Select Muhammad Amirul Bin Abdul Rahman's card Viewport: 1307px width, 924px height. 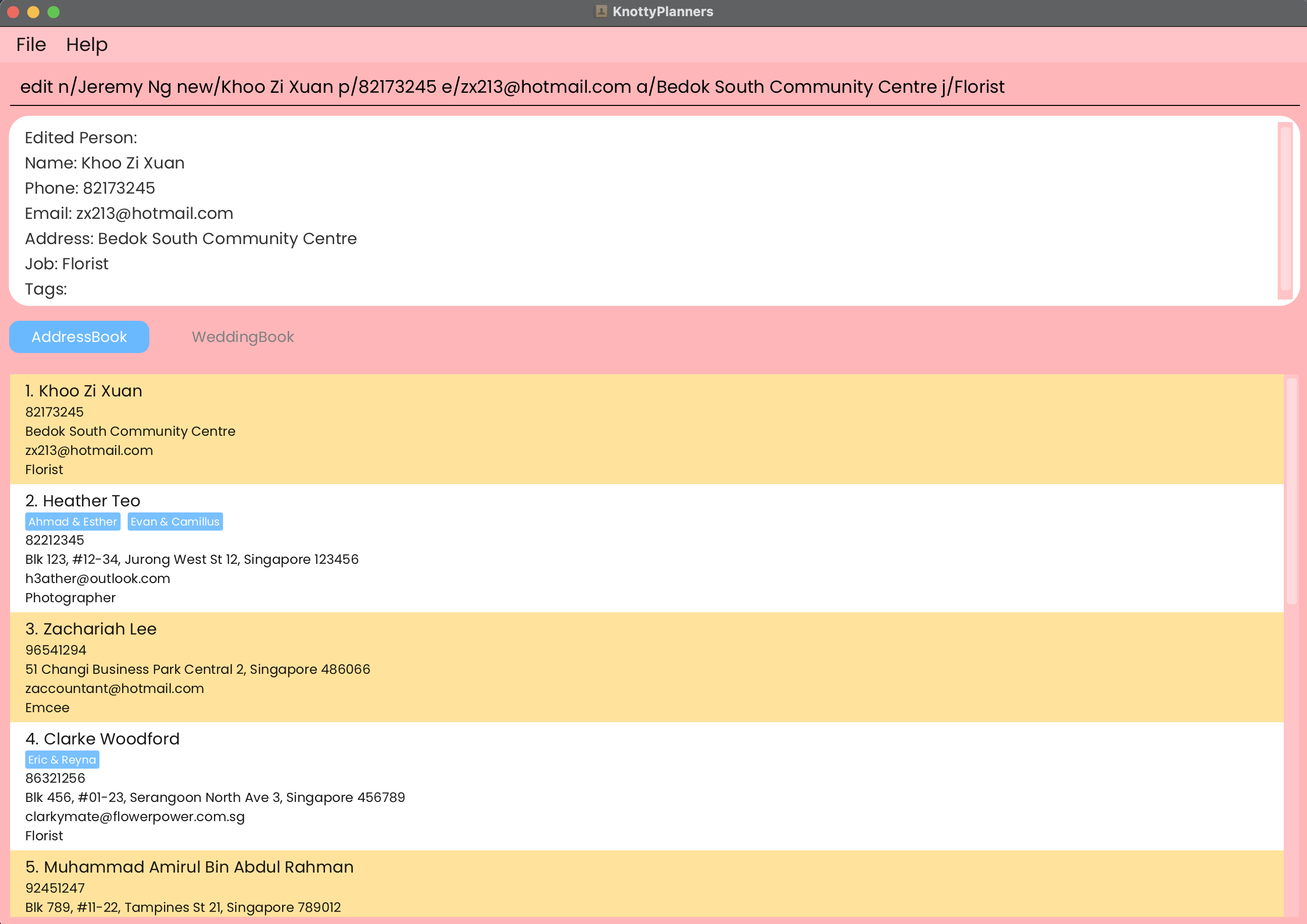626,885
